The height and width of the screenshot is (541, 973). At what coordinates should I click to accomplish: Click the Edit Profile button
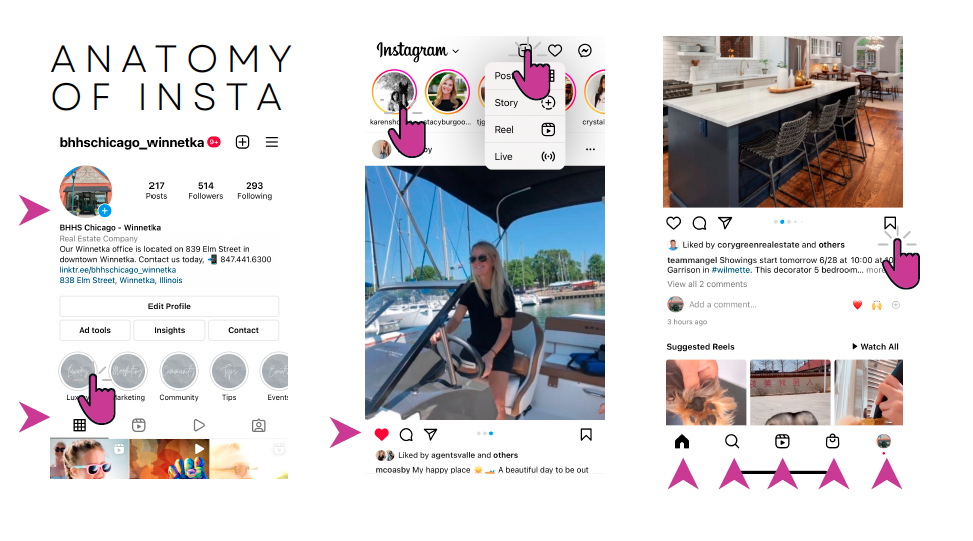pos(169,306)
